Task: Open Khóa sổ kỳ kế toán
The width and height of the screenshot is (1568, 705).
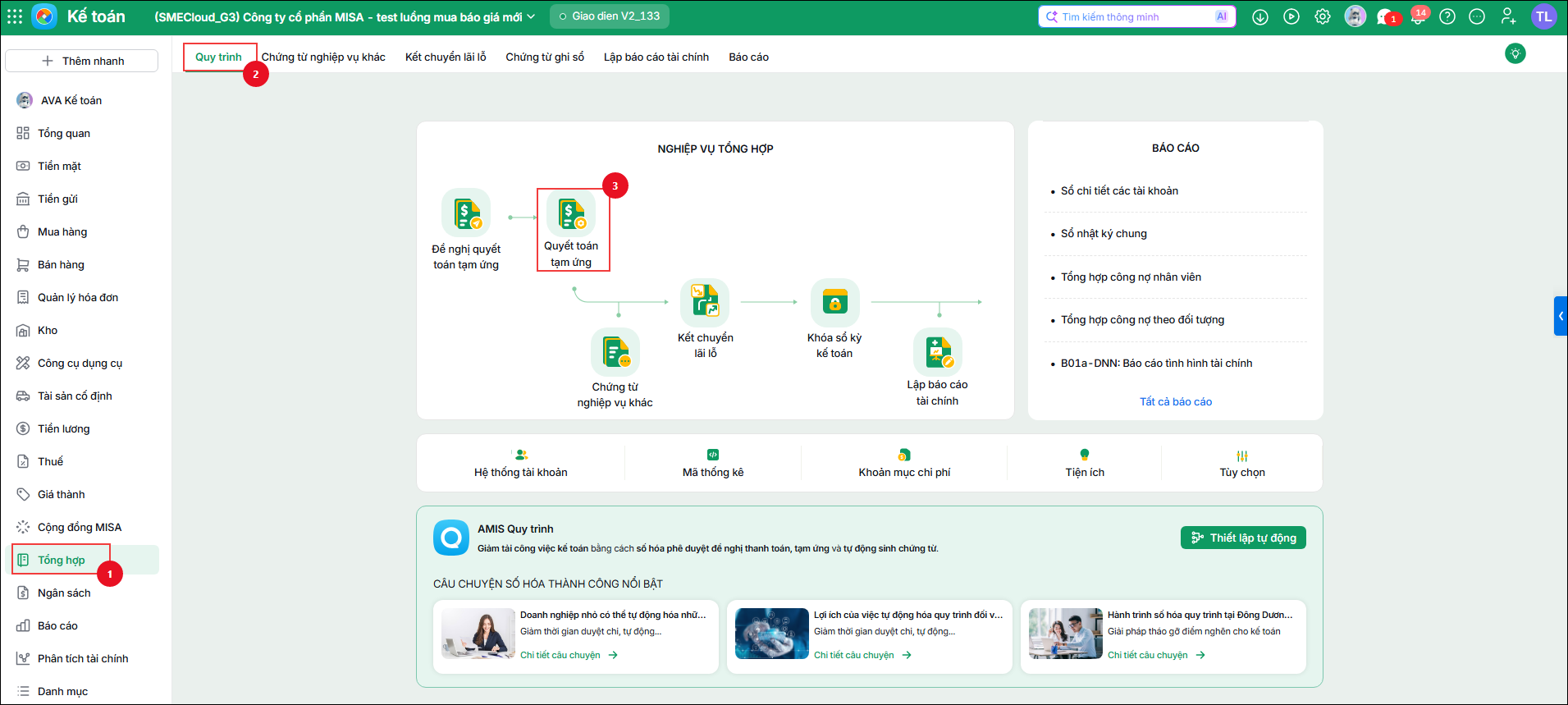Action: [x=834, y=319]
